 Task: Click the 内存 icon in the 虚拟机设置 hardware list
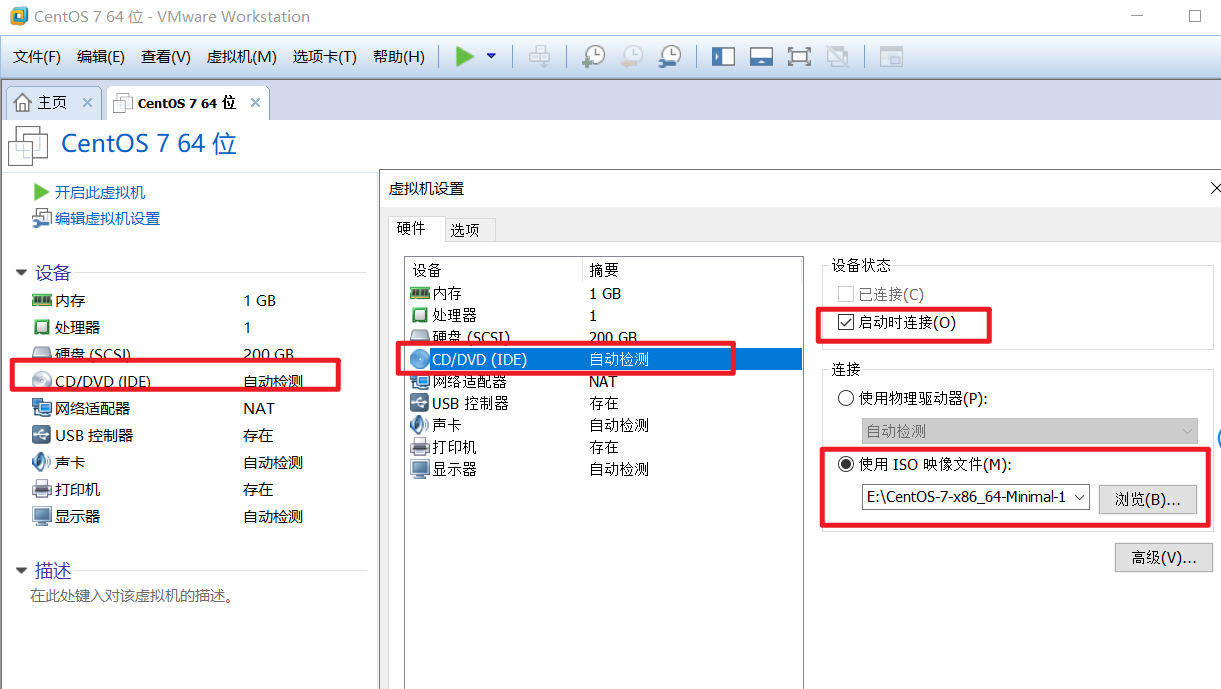[419, 293]
